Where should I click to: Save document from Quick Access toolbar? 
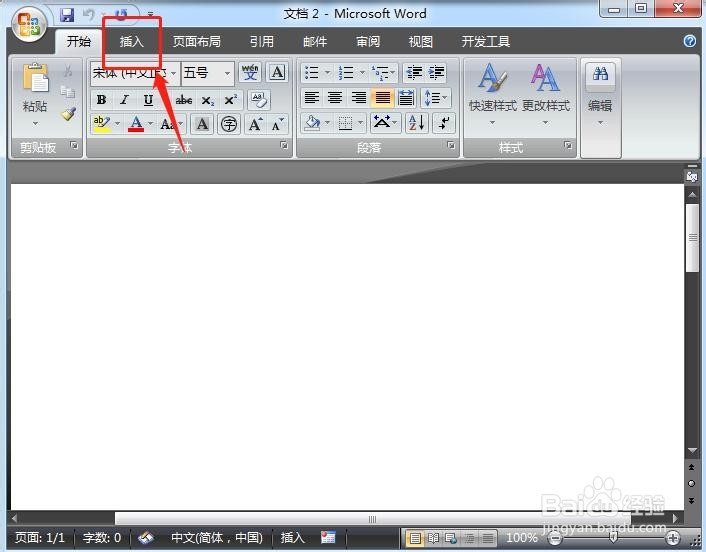pyautogui.click(x=67, y=15)
